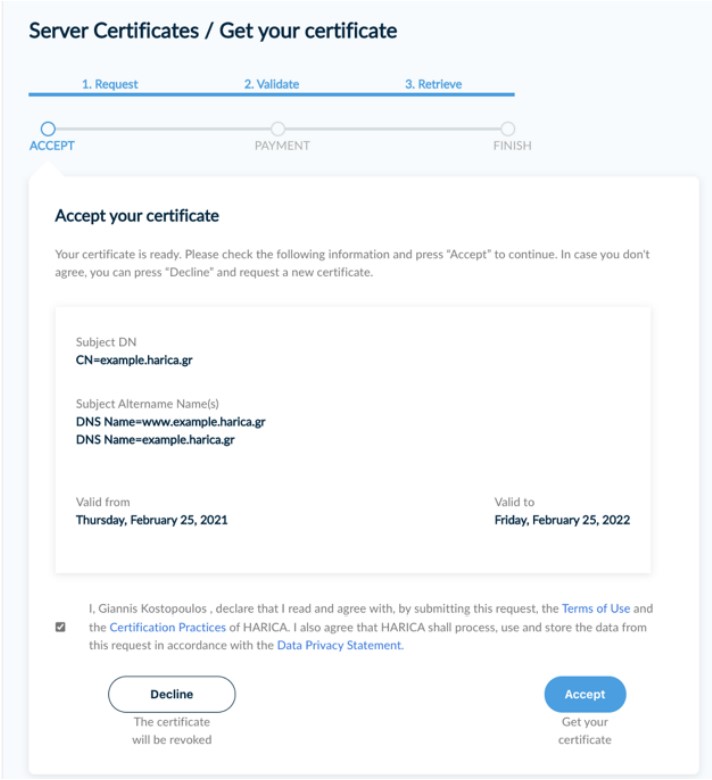Go to the 3. Retrieve tab

(x=433, y=84)
